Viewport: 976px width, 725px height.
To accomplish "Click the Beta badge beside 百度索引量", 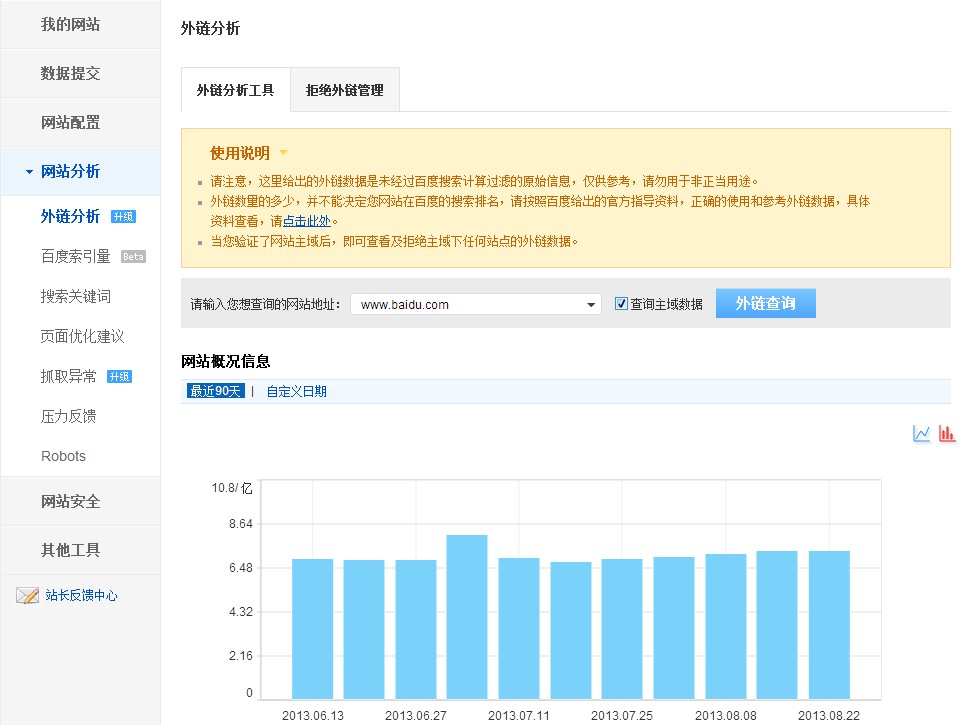I will (133, 256).
